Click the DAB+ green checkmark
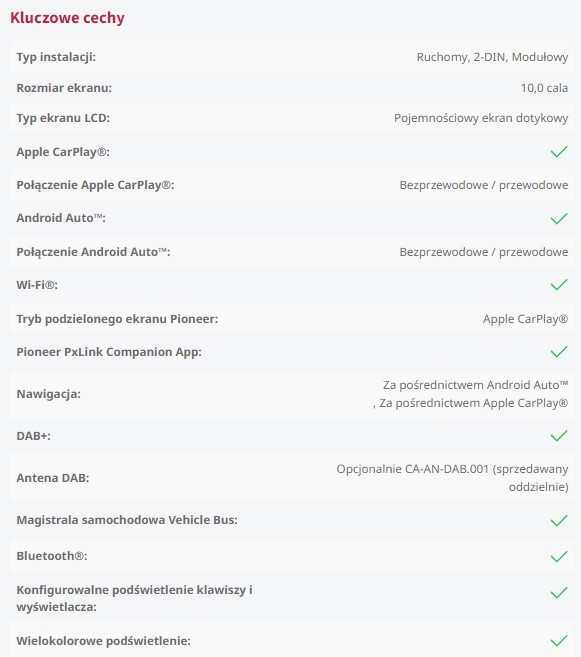 559,436
